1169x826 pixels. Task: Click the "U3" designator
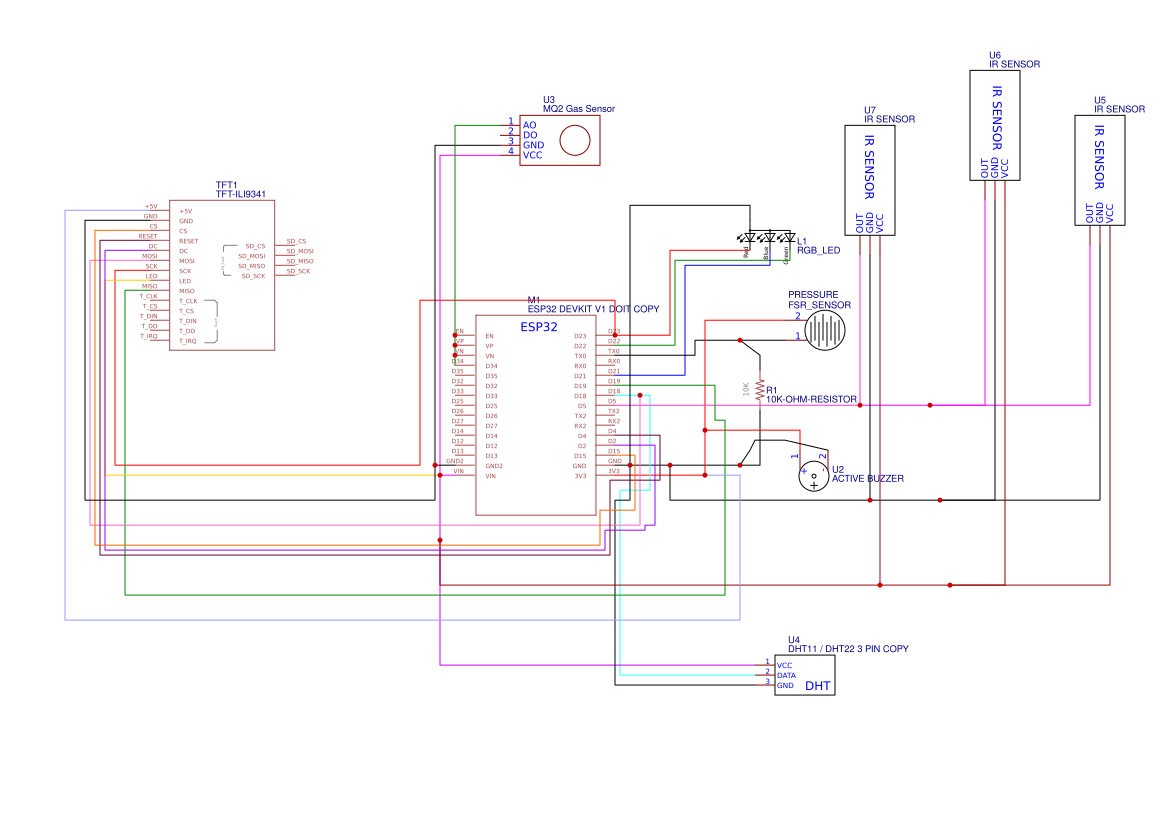coord(549,99)
